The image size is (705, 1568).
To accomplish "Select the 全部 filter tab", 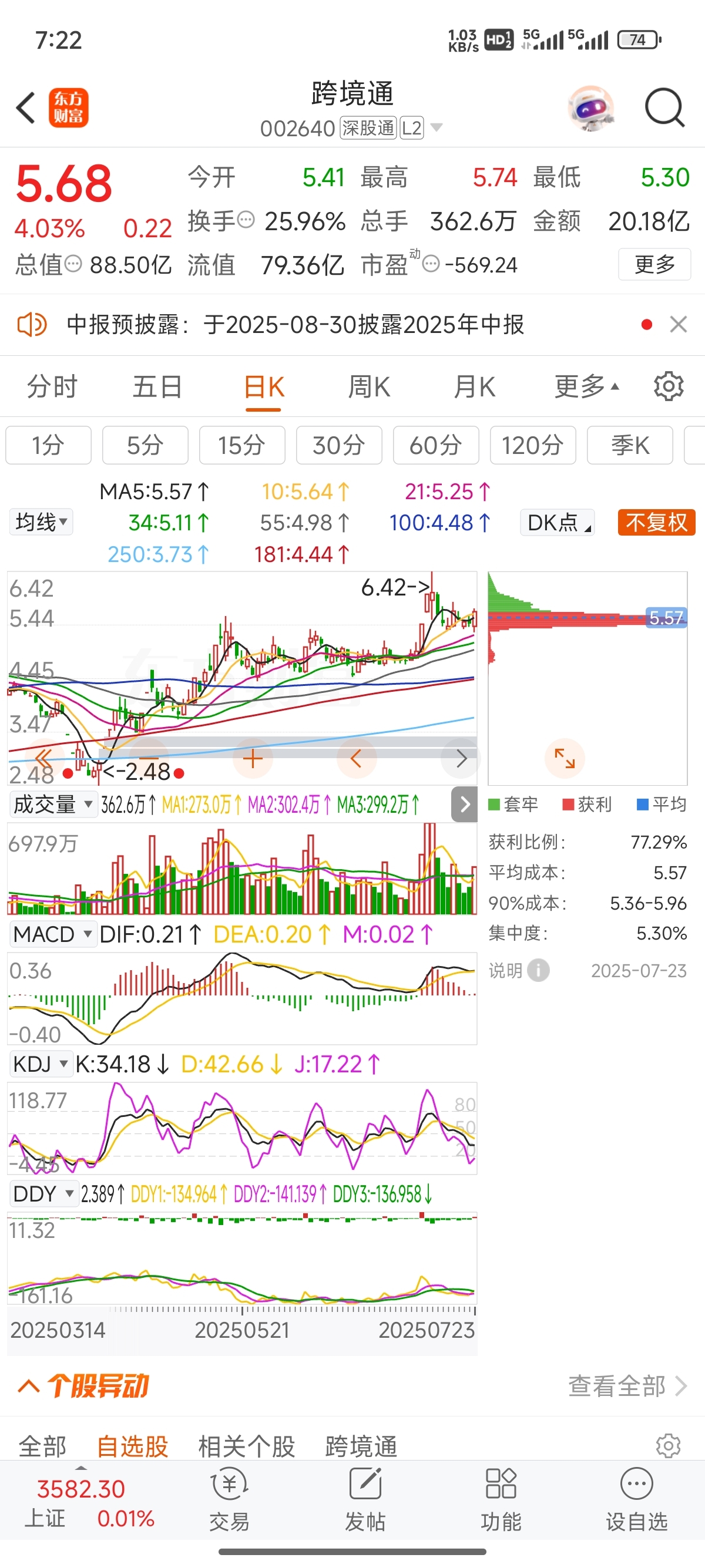I will point(42,1446).
